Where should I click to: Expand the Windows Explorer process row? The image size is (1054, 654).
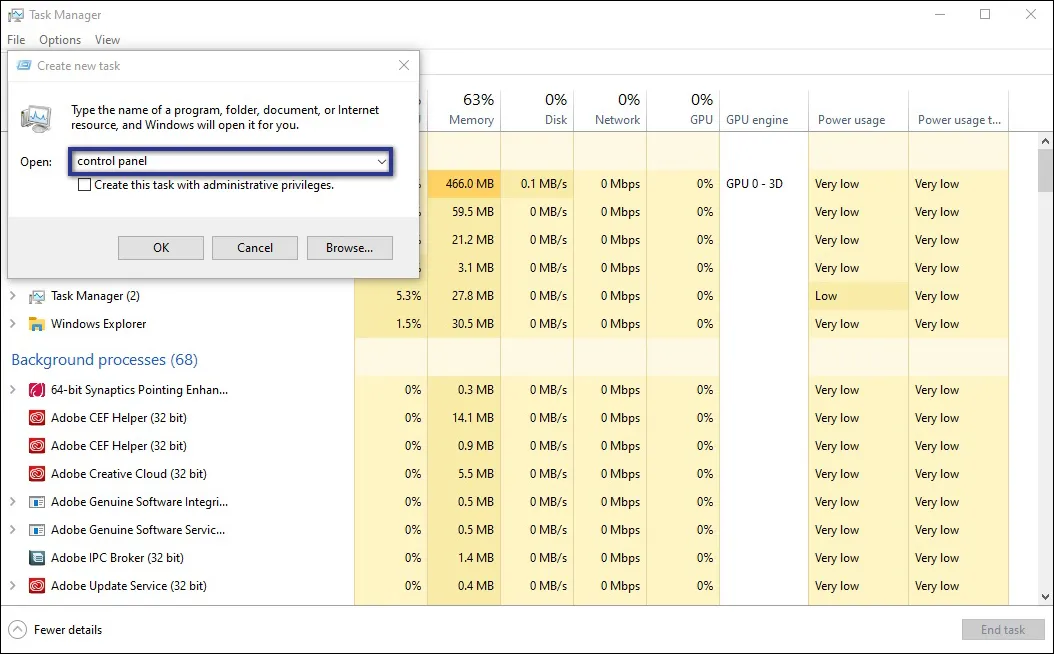coord(13,324)
